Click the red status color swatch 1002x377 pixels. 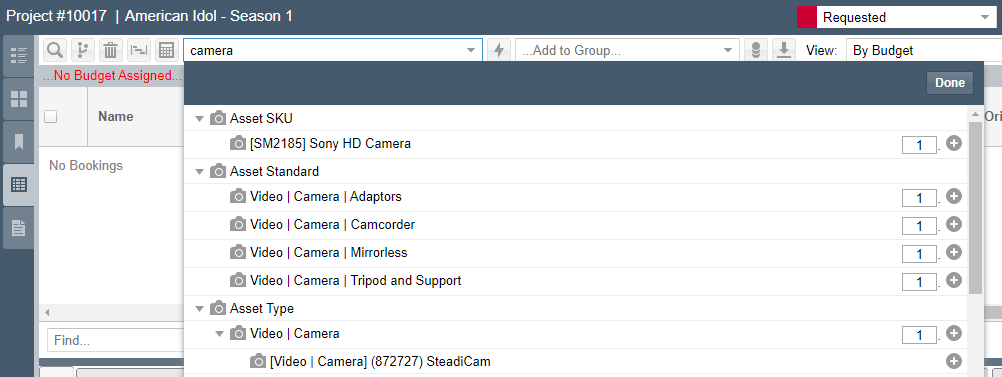[x=806, y=17]
